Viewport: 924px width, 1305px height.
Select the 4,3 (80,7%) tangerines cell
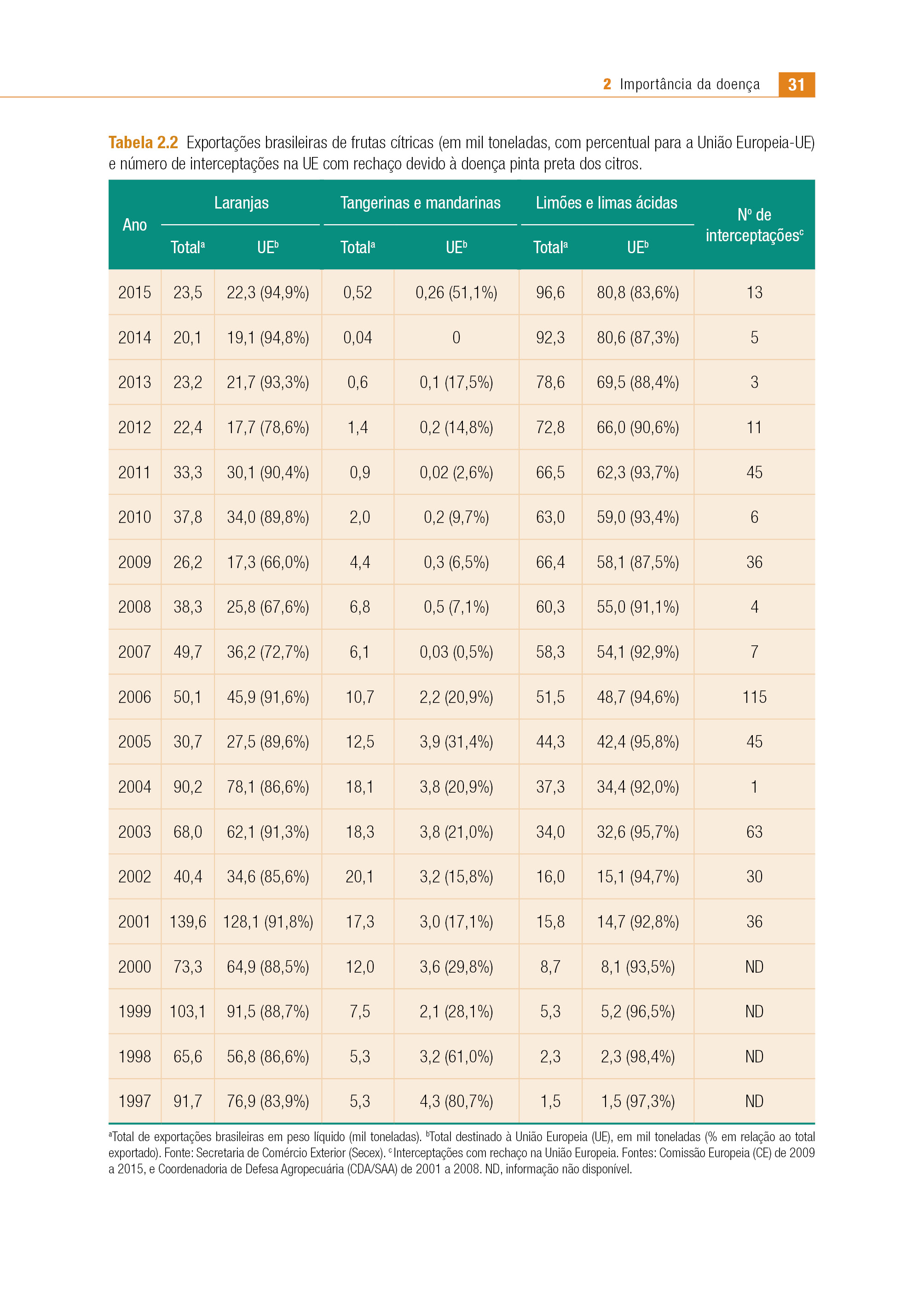456,1101
